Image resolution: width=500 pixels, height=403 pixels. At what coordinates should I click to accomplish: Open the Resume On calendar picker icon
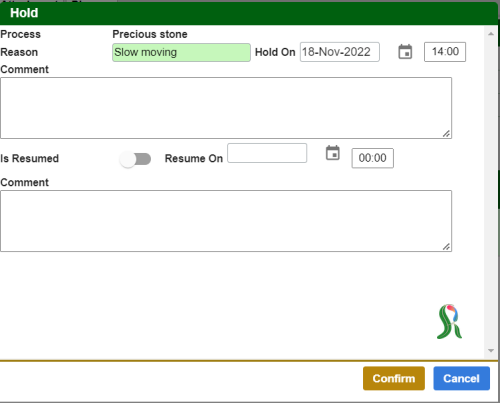[x=333, y=153]
